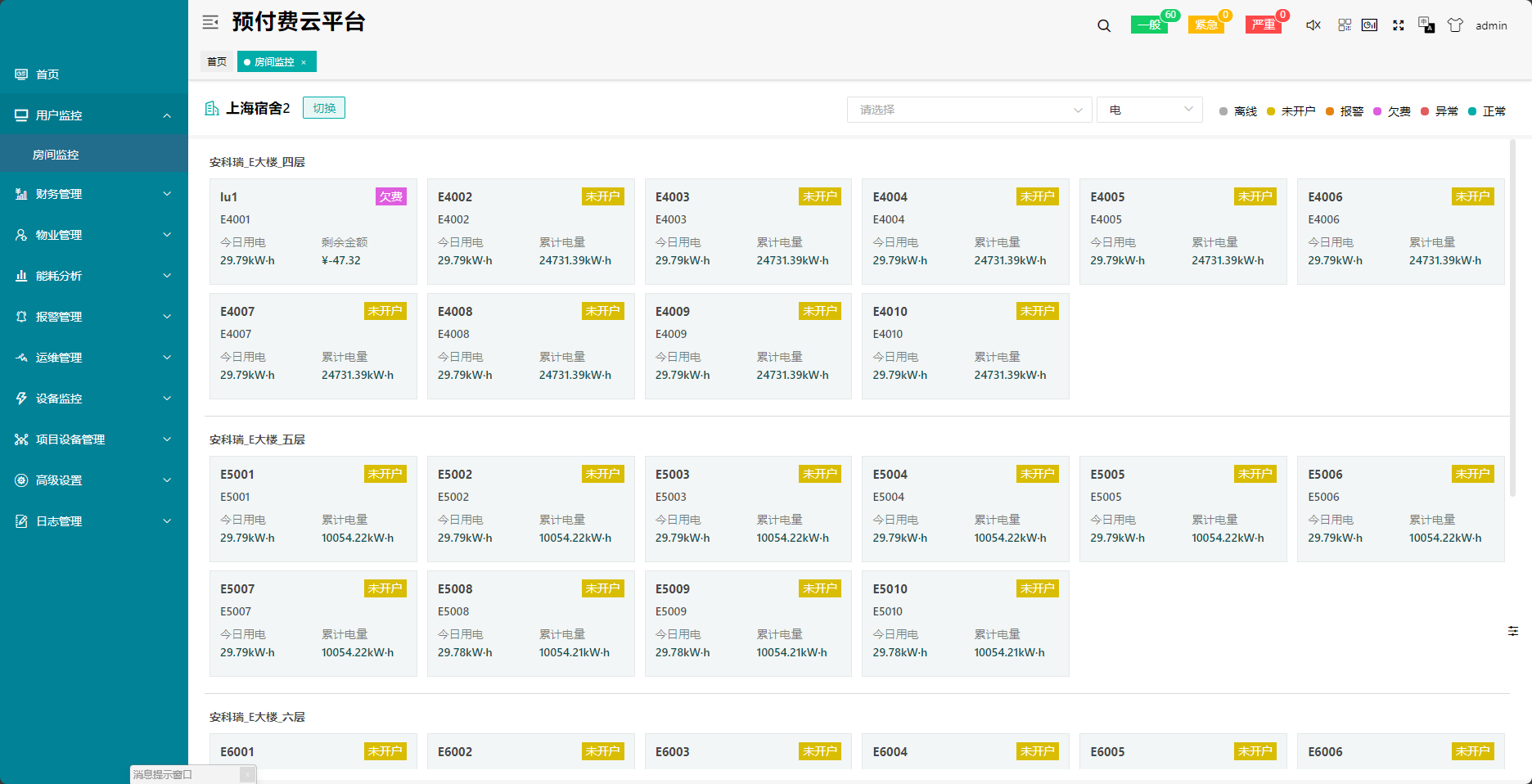Close the 房间监控 tab
Image resolution: width=1532 pixels, height=784 pixels.
[304, 62]
